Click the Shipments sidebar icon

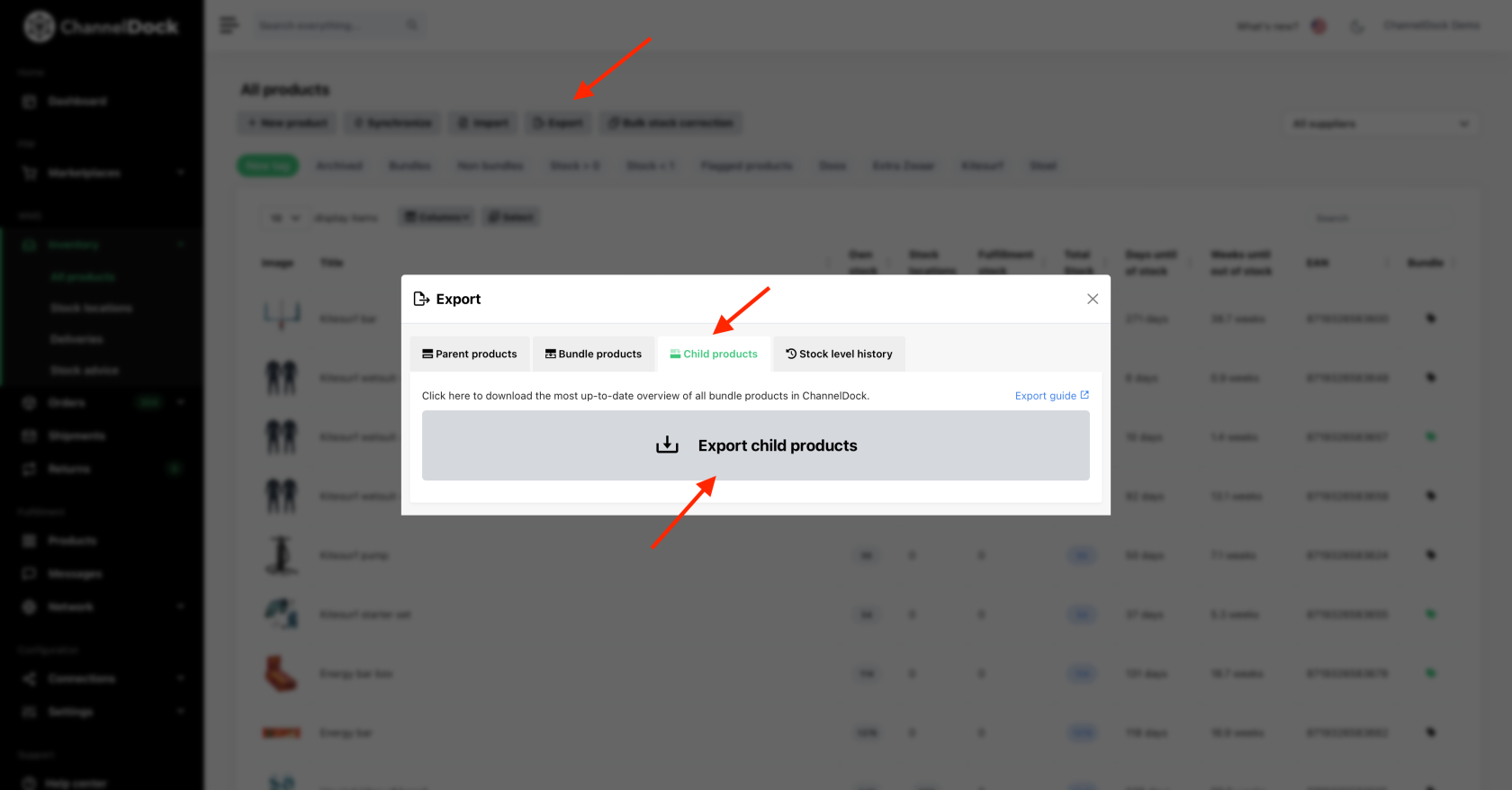click(x=29, y=435)
